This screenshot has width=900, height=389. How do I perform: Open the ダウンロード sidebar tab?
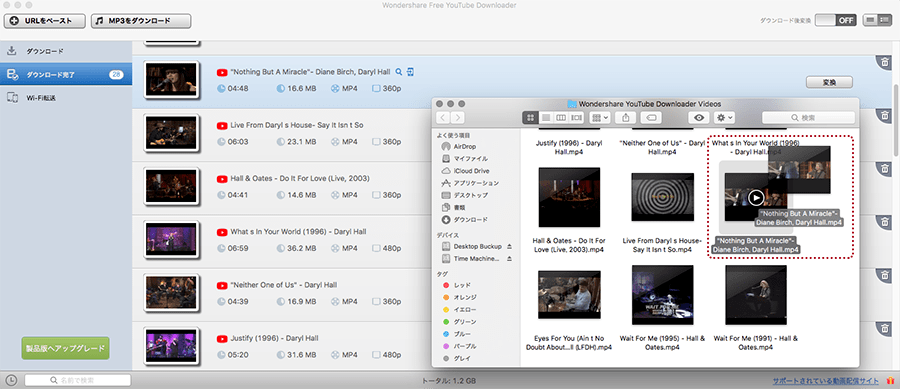[66, 51]
